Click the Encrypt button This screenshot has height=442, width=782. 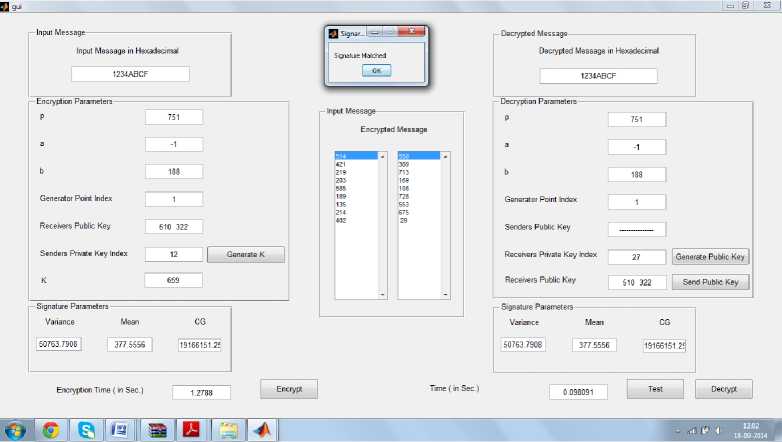click(289, 388)
